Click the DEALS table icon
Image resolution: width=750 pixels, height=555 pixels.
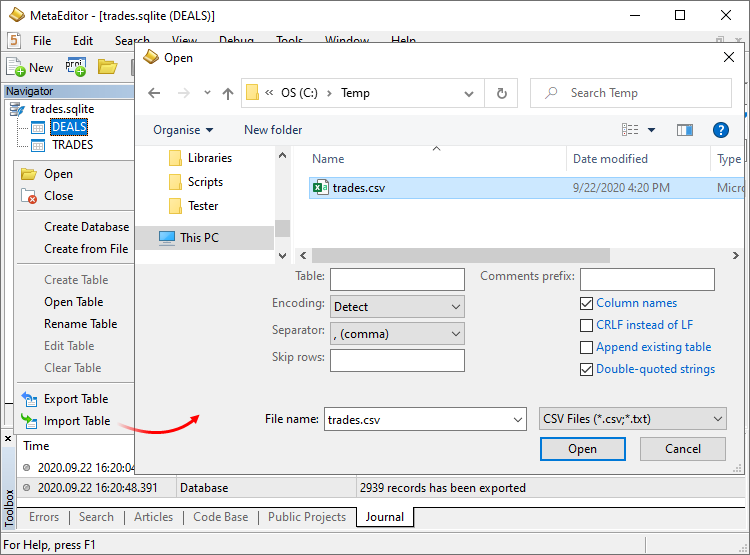point(38,127)
